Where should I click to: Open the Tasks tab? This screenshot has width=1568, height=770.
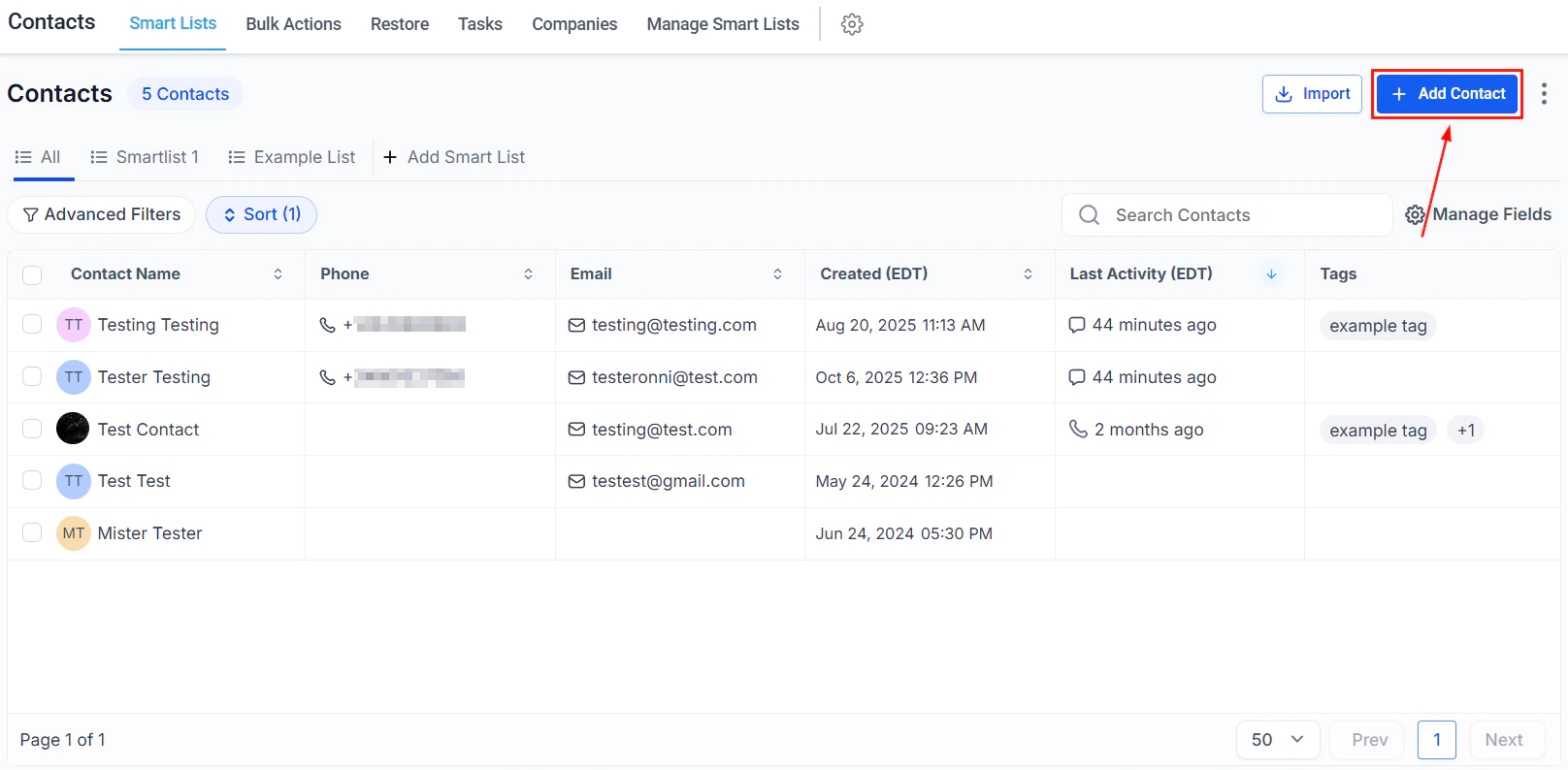pos(480,24)
